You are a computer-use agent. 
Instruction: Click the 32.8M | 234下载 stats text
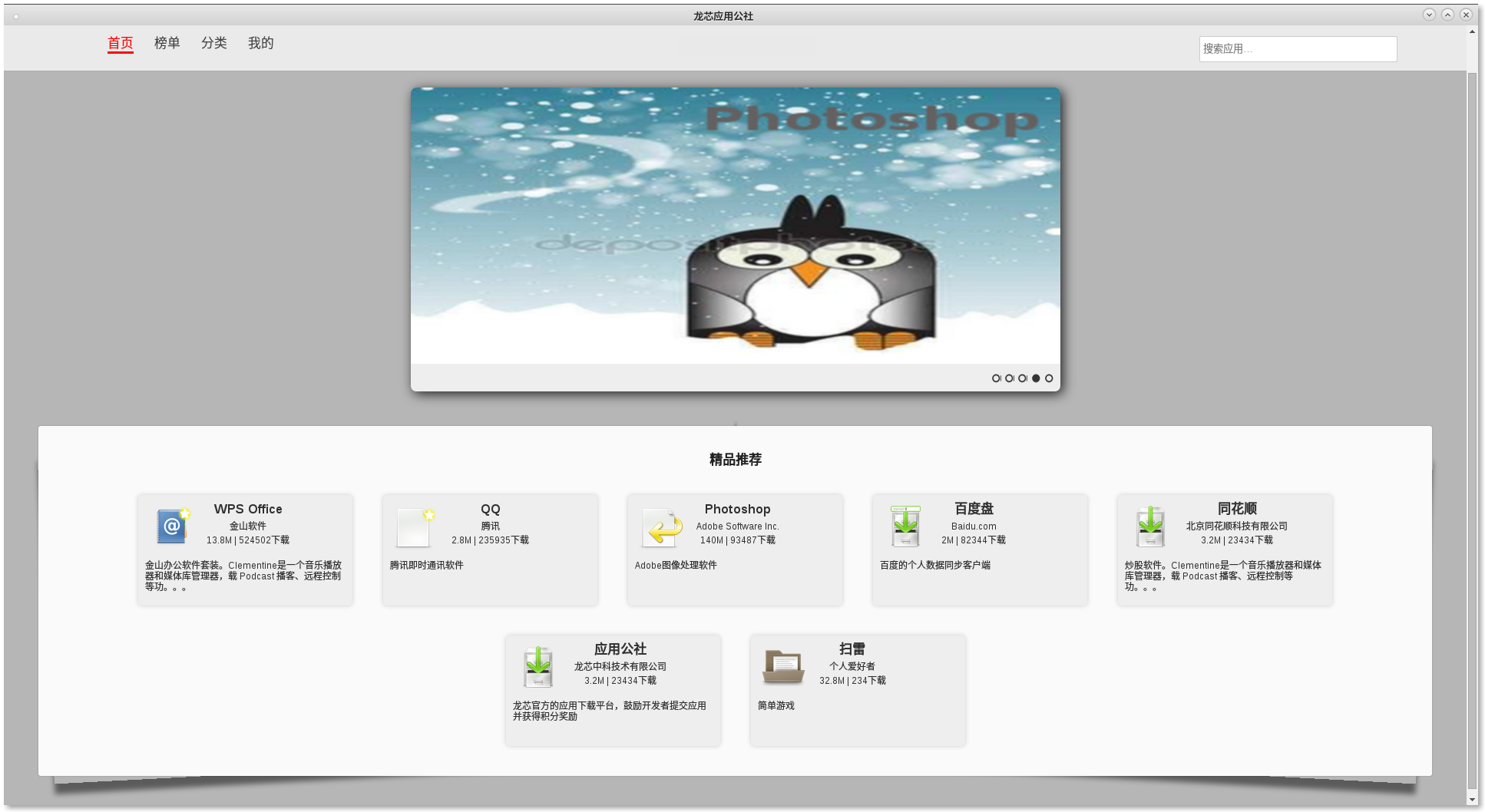(852, 680)
